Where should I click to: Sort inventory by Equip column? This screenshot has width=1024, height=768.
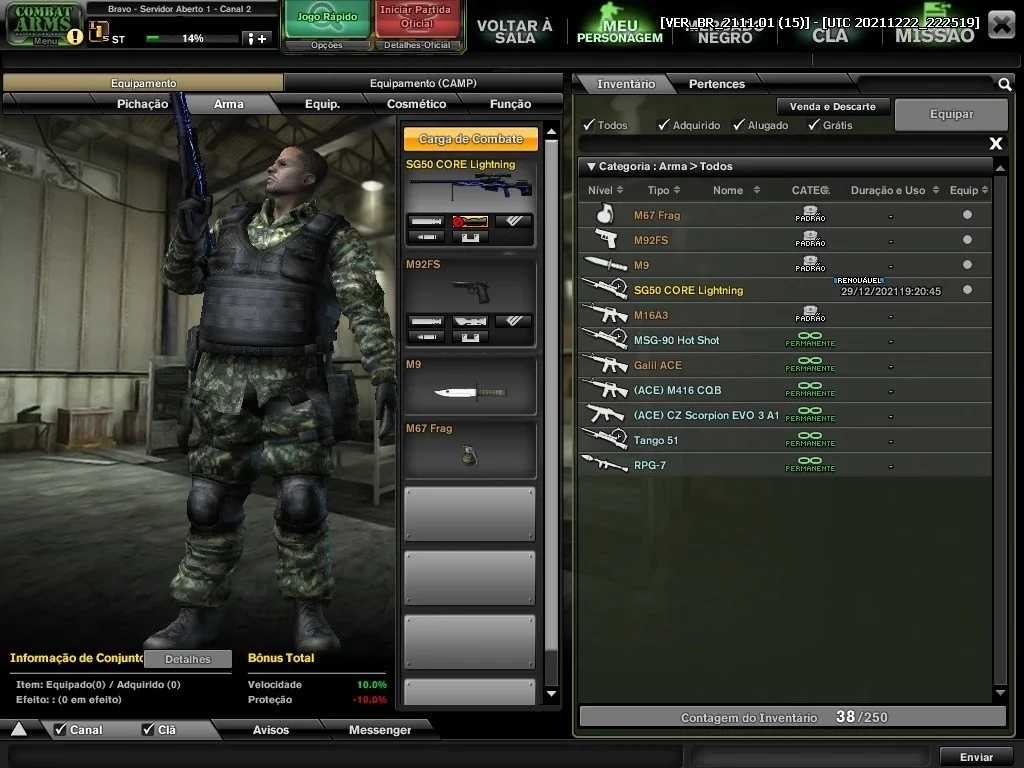click(x=969, y=190)
